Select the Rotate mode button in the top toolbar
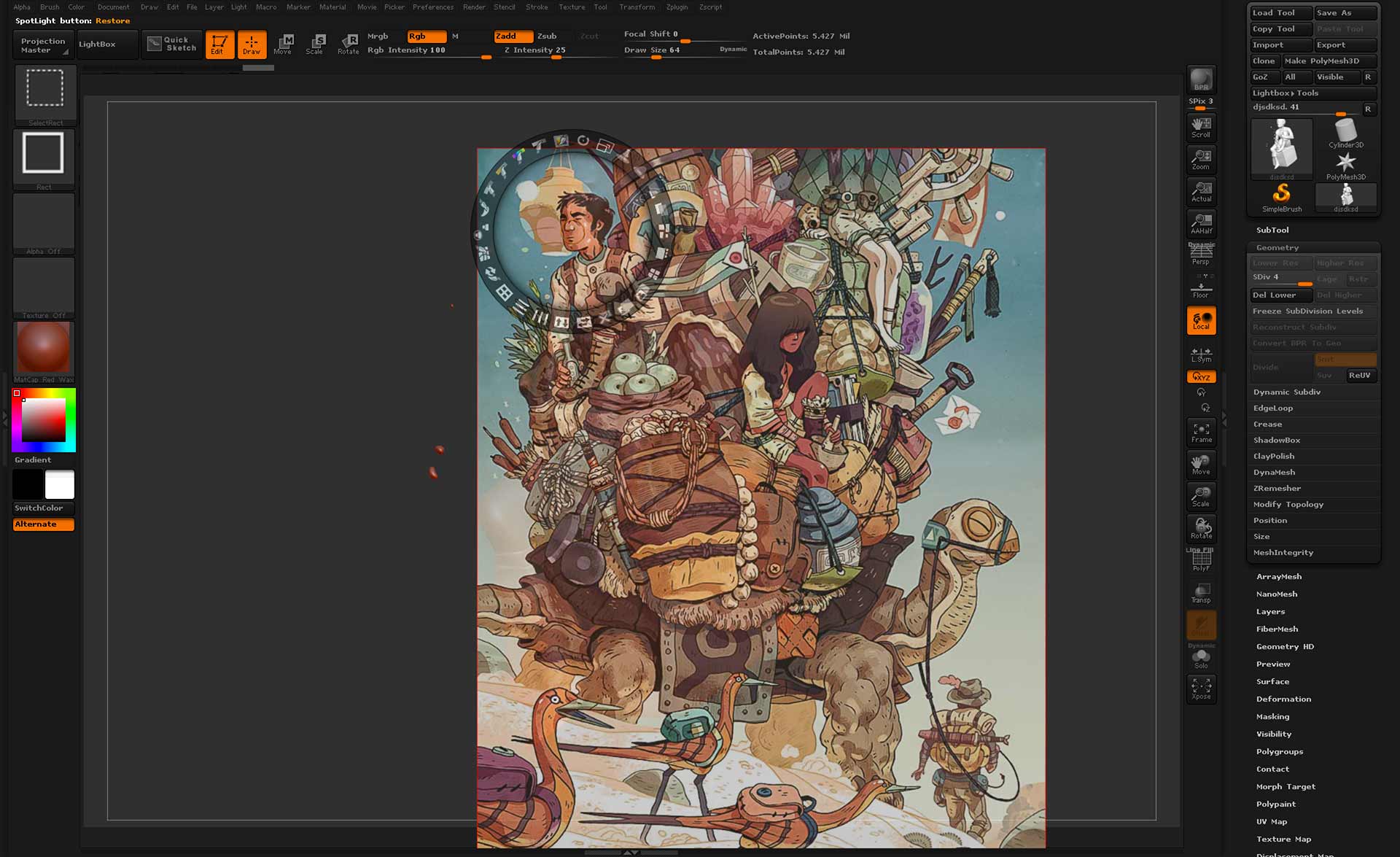 click(x=349, y=44)
